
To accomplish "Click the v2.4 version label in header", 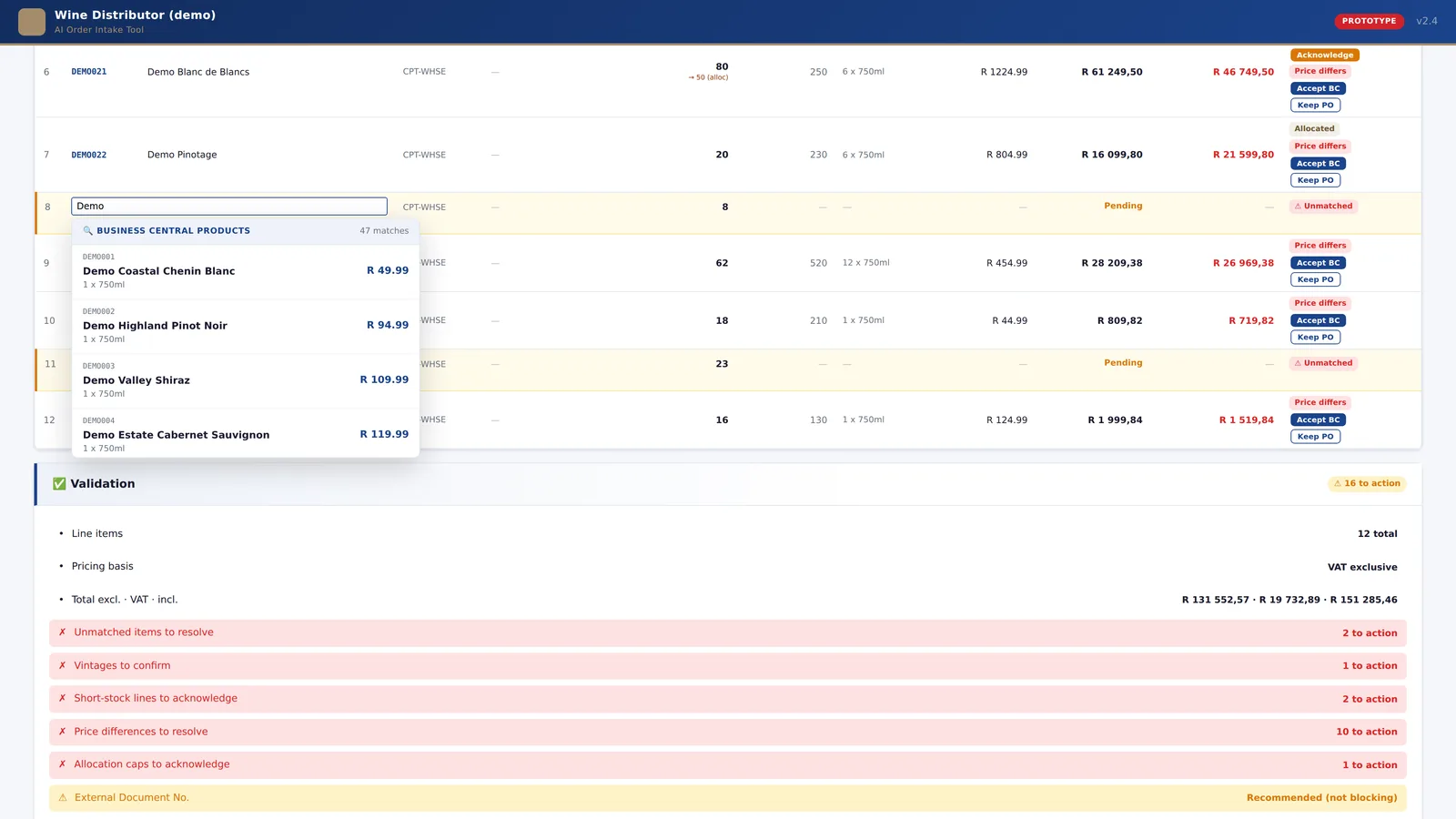I will tap(1427, 21).
